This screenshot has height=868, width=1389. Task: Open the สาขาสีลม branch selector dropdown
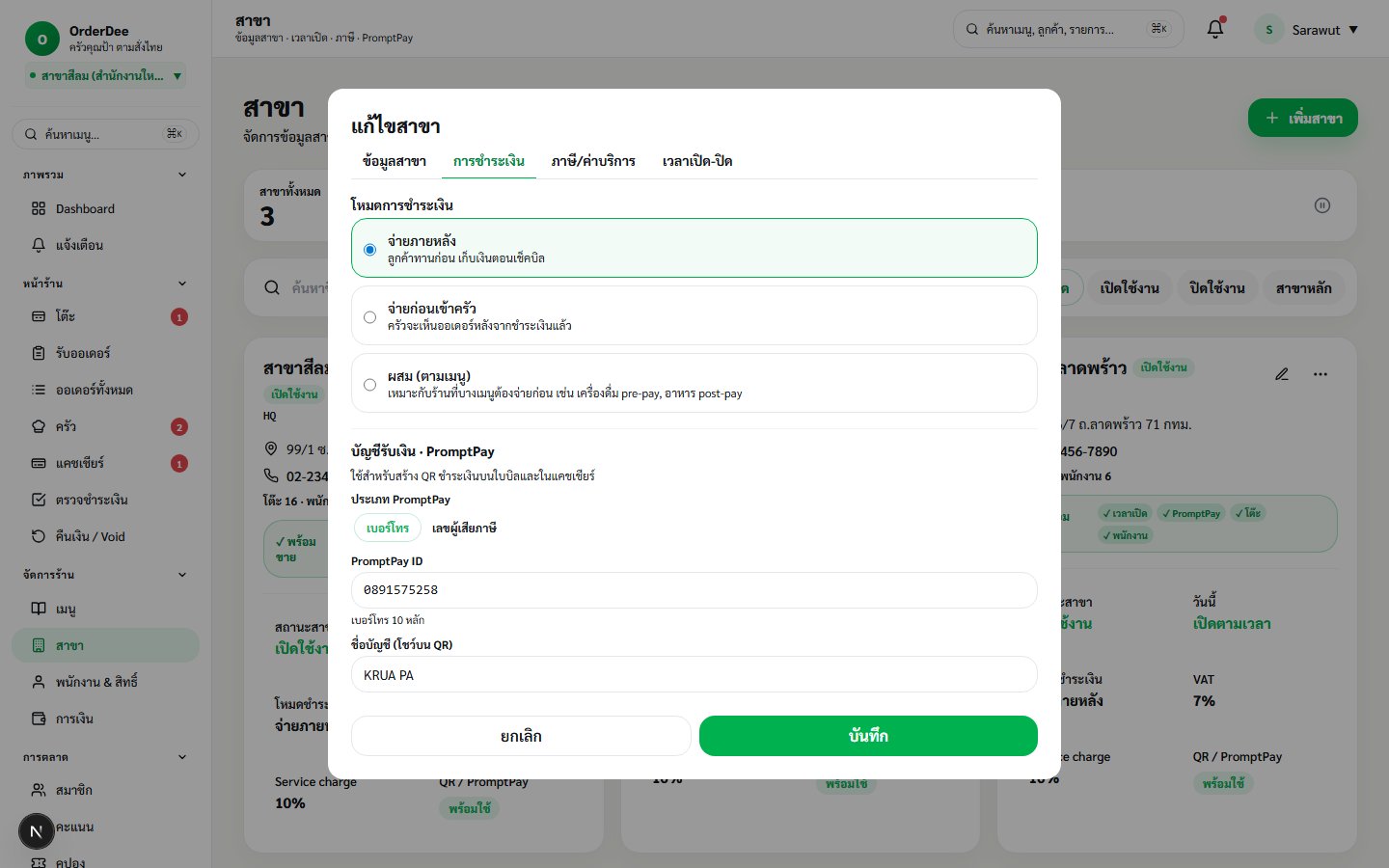105,75
